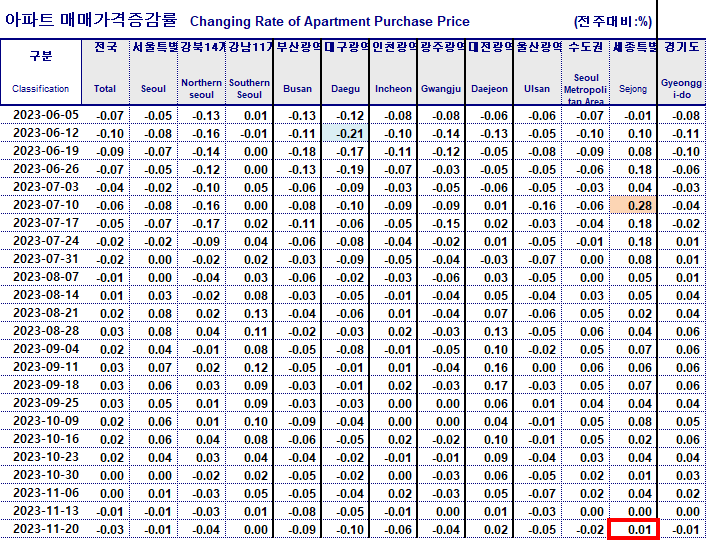Select Daegu value '-0.10' in 2023-11-20 row

(350, 530)
